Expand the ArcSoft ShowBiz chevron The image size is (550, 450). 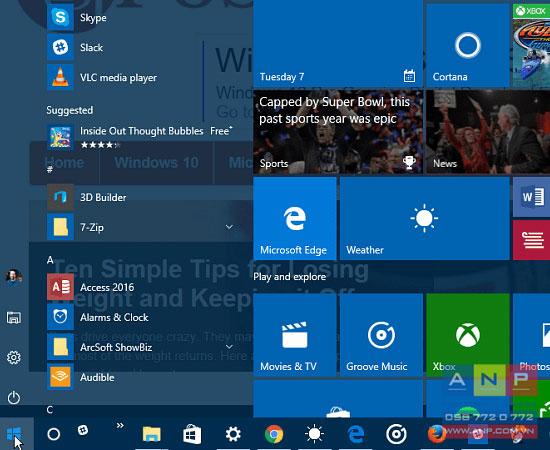[x=229, y=347]
